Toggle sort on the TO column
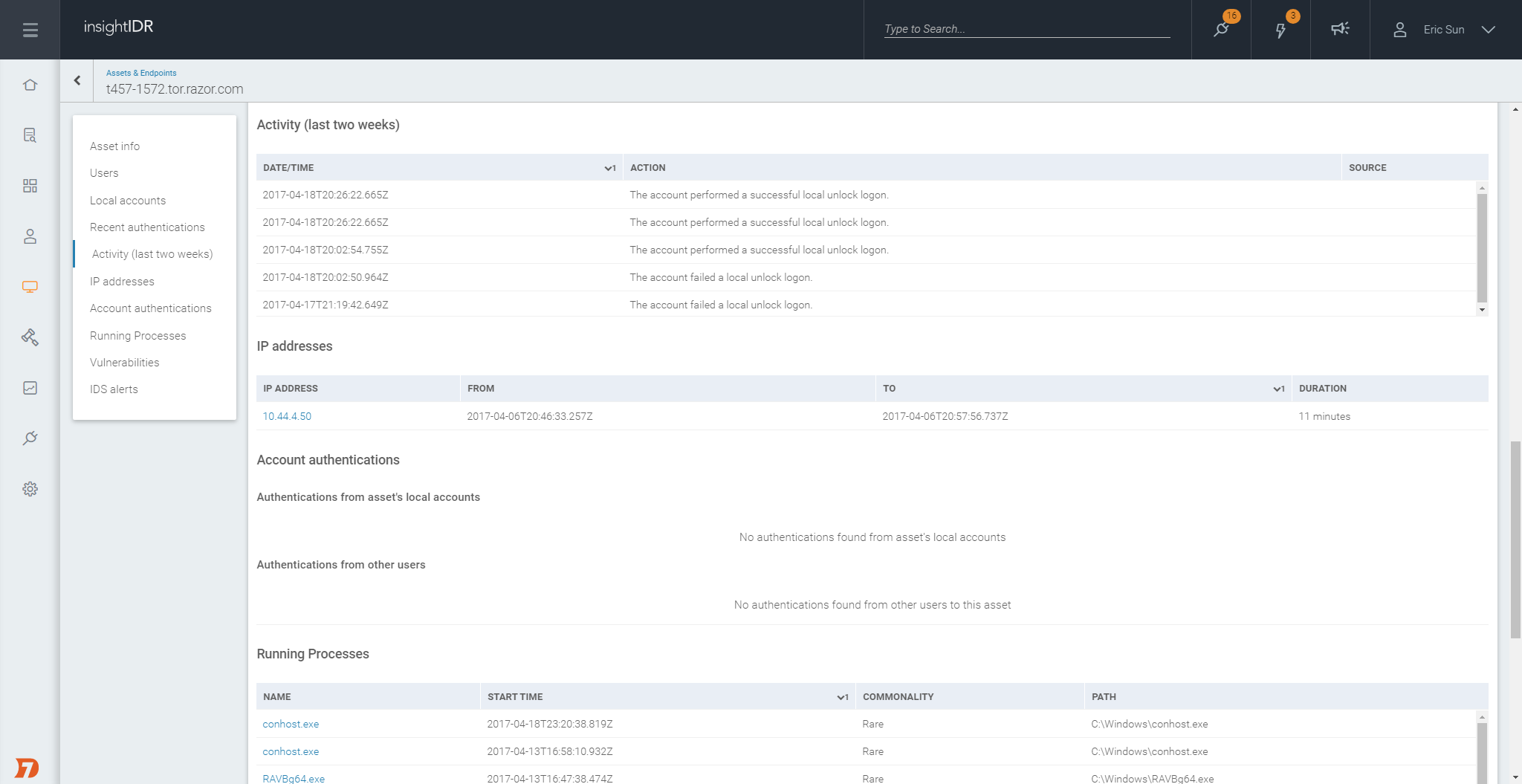The height and width of the screenshot is (784, 1522). tap(1278, 389)
